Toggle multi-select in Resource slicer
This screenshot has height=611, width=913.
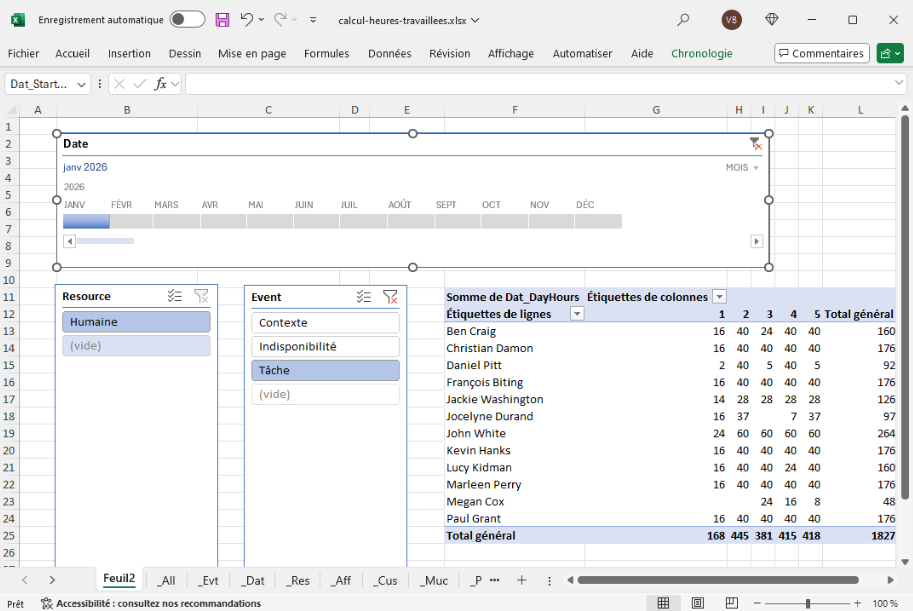175,296
